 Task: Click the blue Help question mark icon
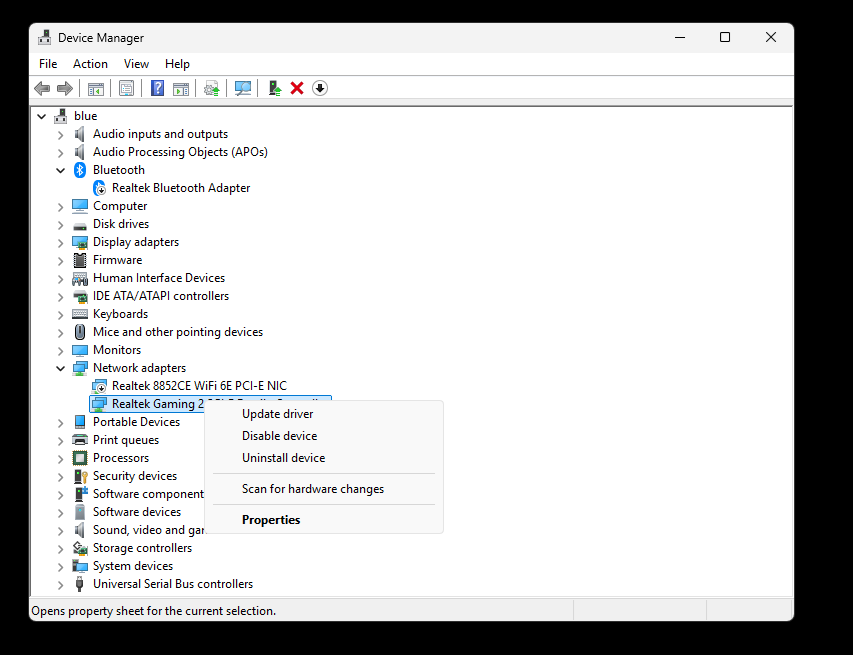coord(157,88)
